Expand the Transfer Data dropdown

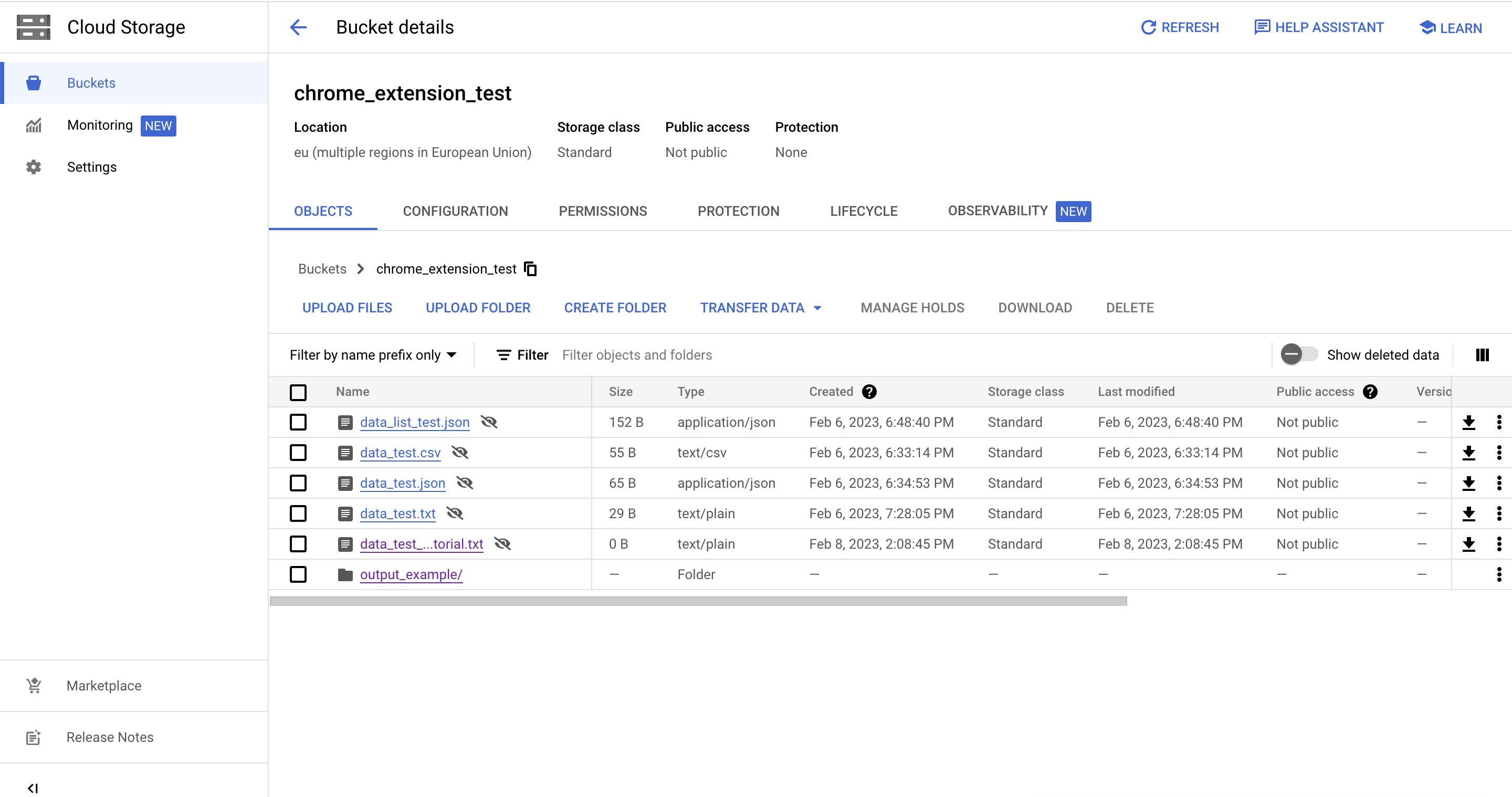[x=761, y=308]
